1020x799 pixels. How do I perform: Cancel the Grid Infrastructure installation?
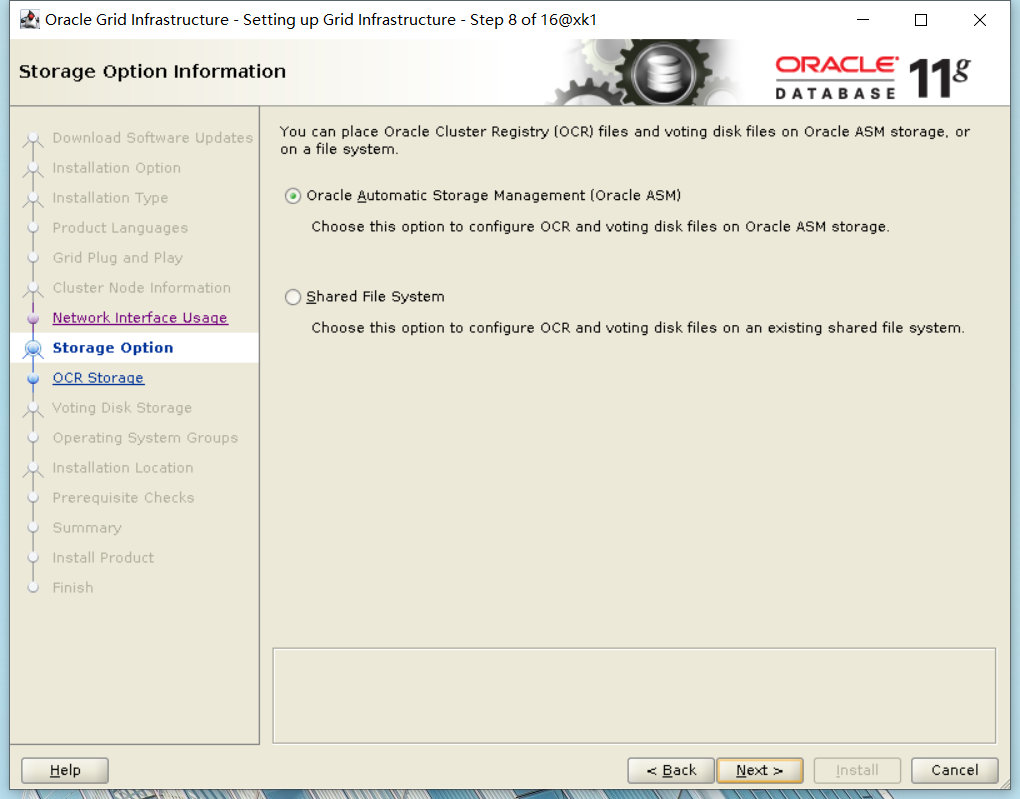tap(954, 770)
